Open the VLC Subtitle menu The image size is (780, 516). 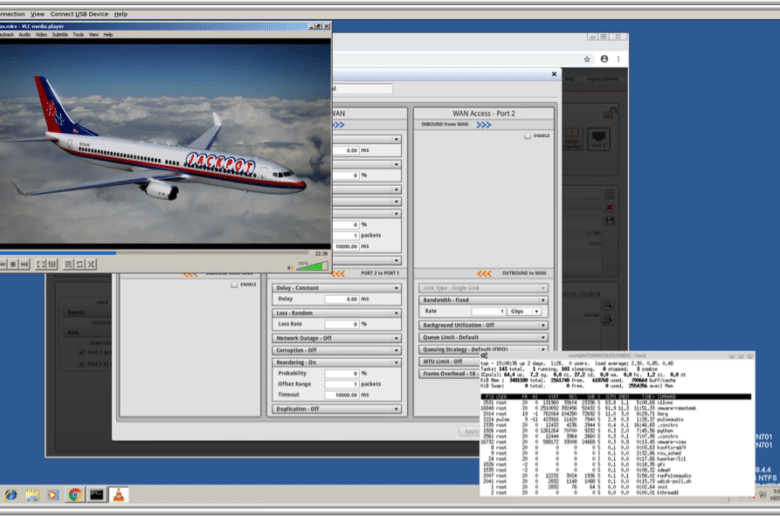pos(60,34)
